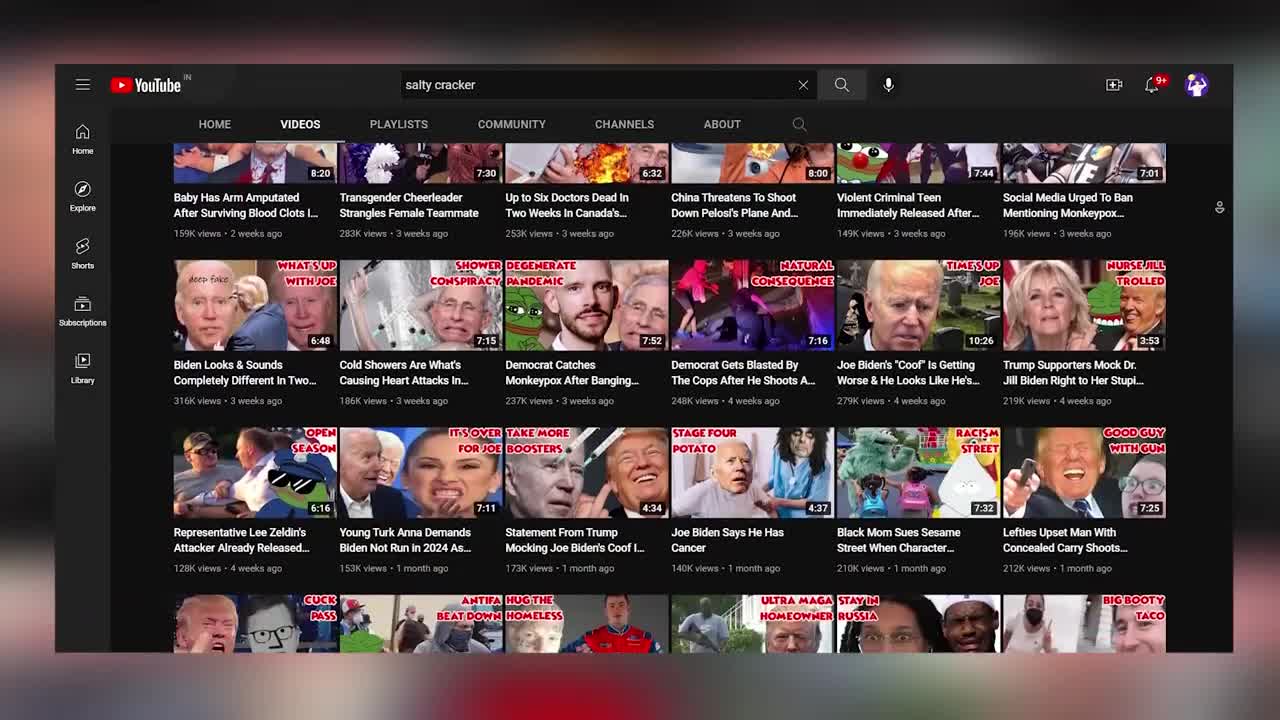
Task: Open 'Baby Has Arm Amputated' video title
Action: [246, 205]
